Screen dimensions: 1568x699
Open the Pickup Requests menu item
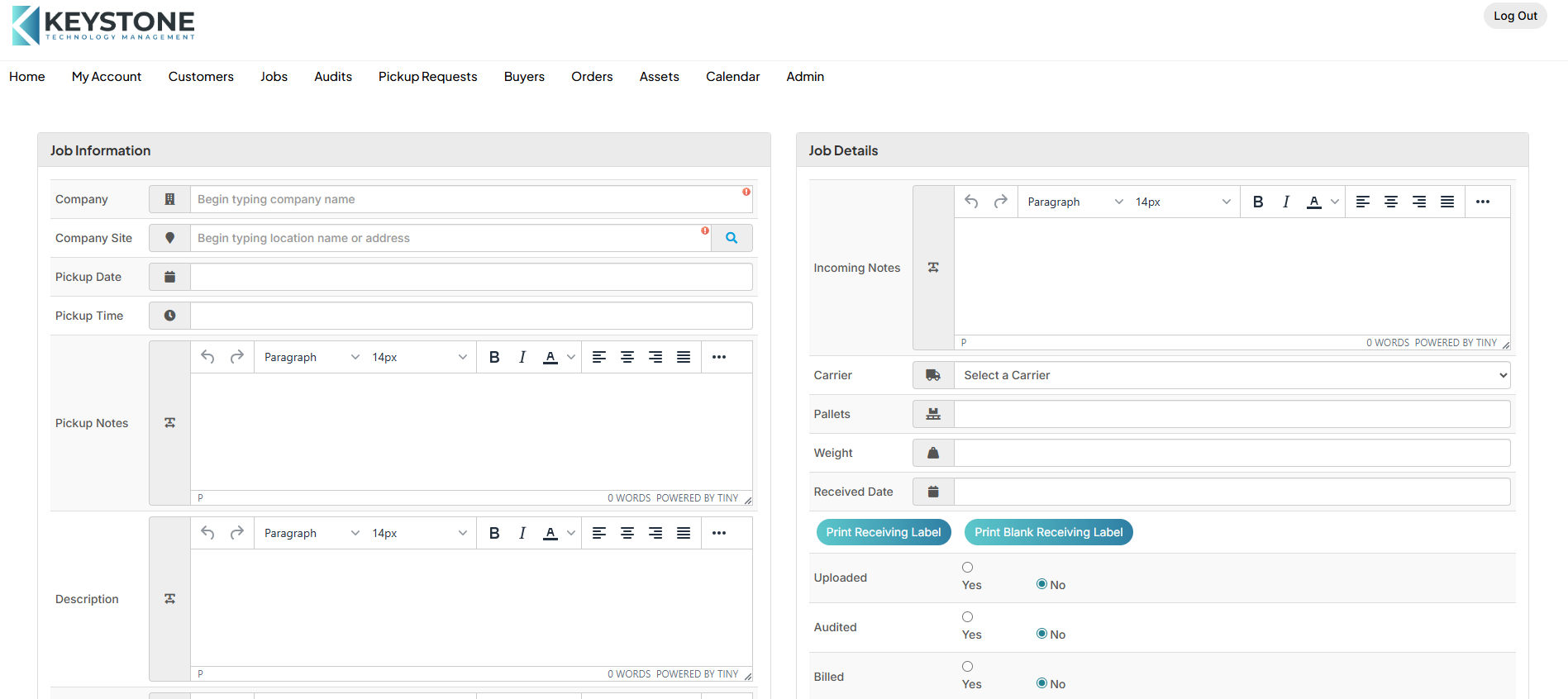click(x=427, y=77)
